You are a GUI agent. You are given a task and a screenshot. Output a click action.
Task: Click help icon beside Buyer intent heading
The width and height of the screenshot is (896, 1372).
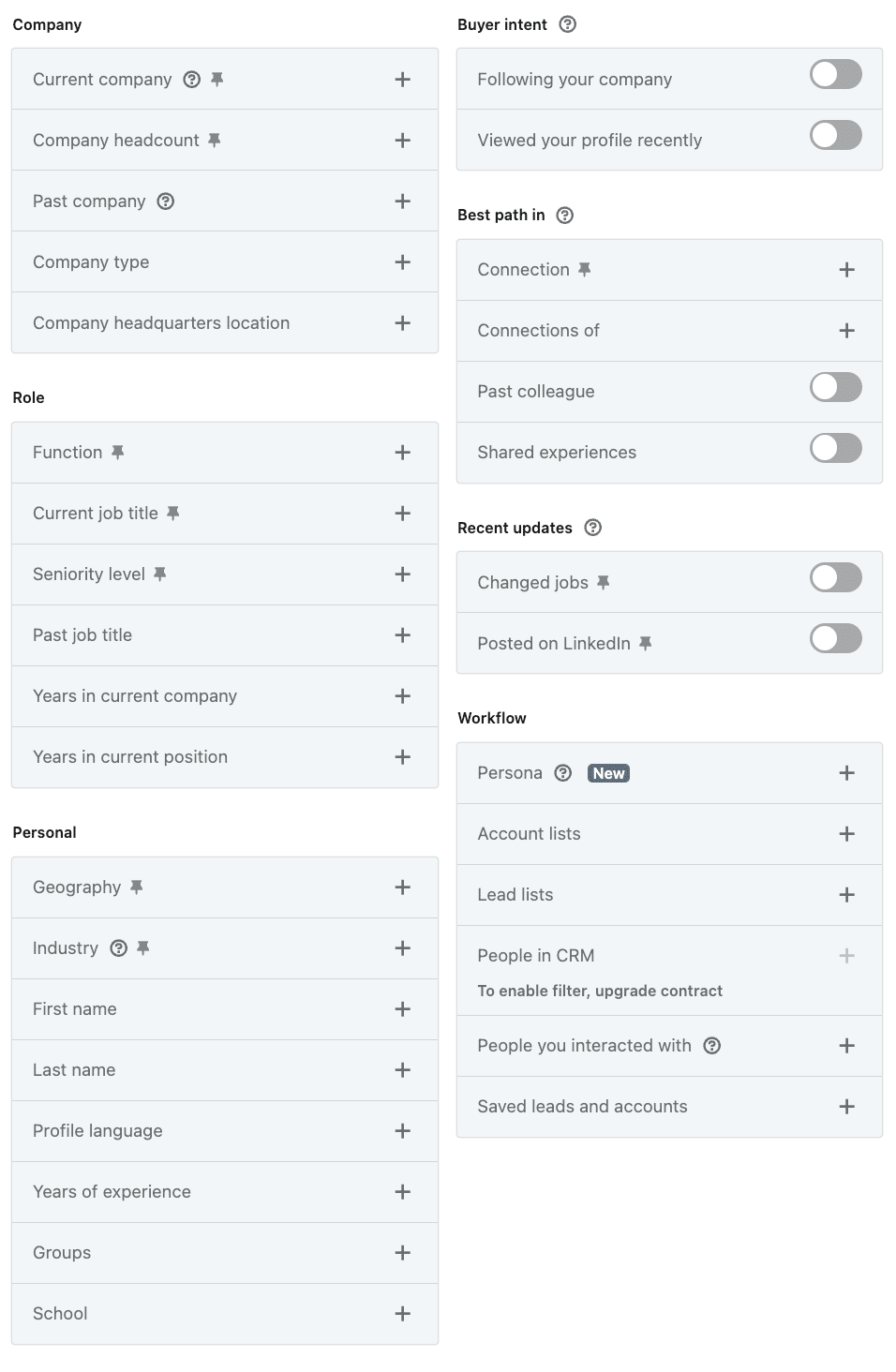point(567,24)
